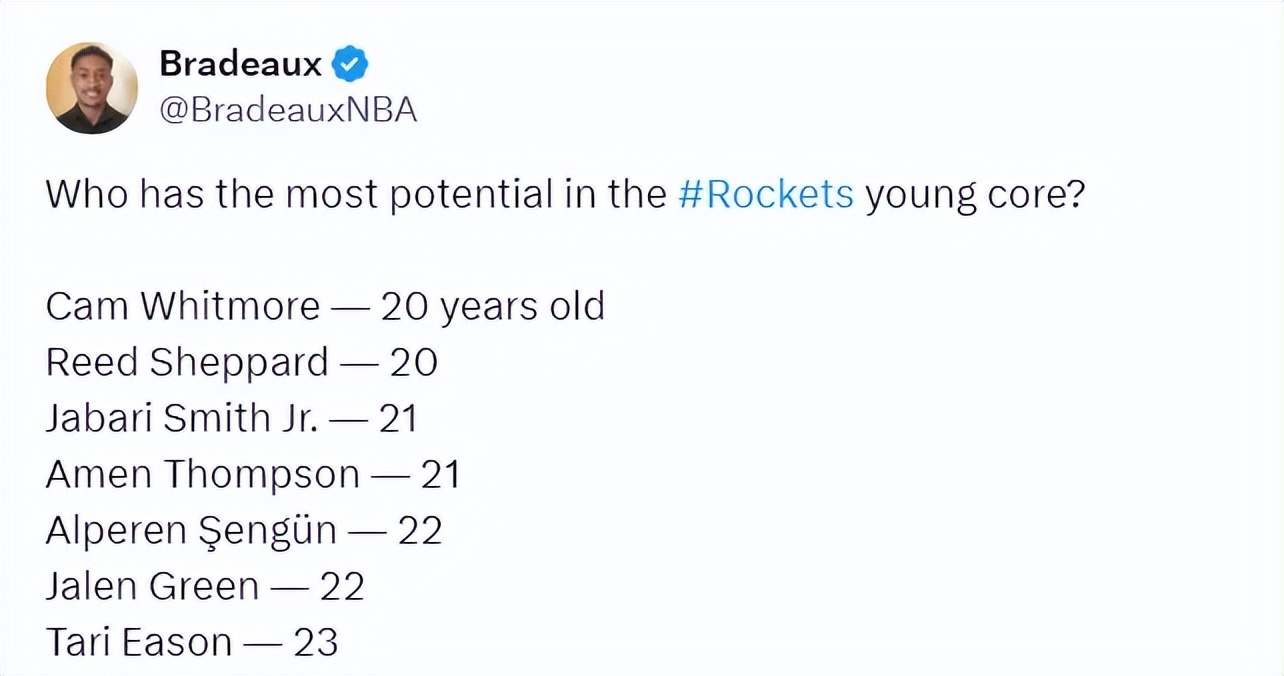Click the Cam Whitmore line
Viewport: 1284px width, 676px height.
(325, 306)
